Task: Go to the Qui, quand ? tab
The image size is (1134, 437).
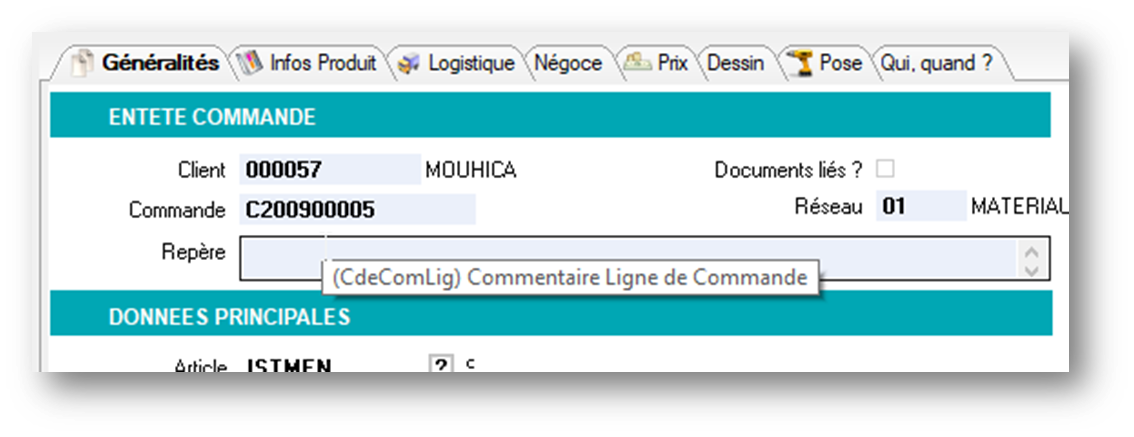Action: (936, 63)
